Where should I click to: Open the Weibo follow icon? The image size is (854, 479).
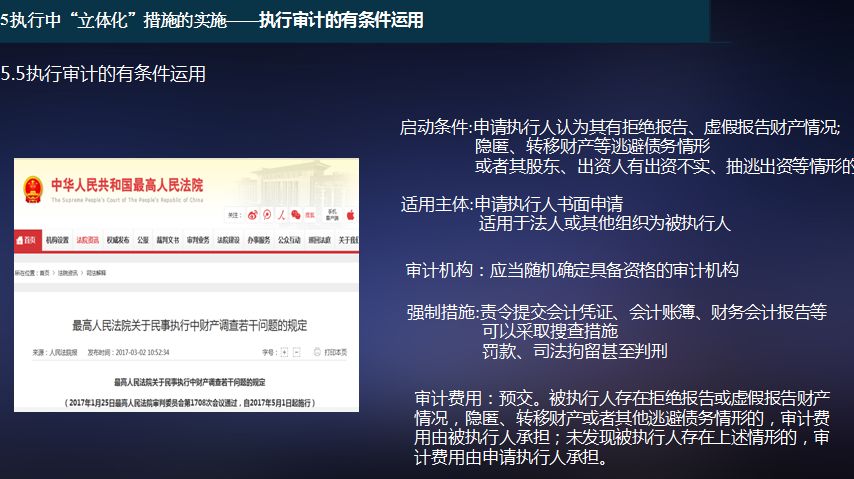(252, 215)
